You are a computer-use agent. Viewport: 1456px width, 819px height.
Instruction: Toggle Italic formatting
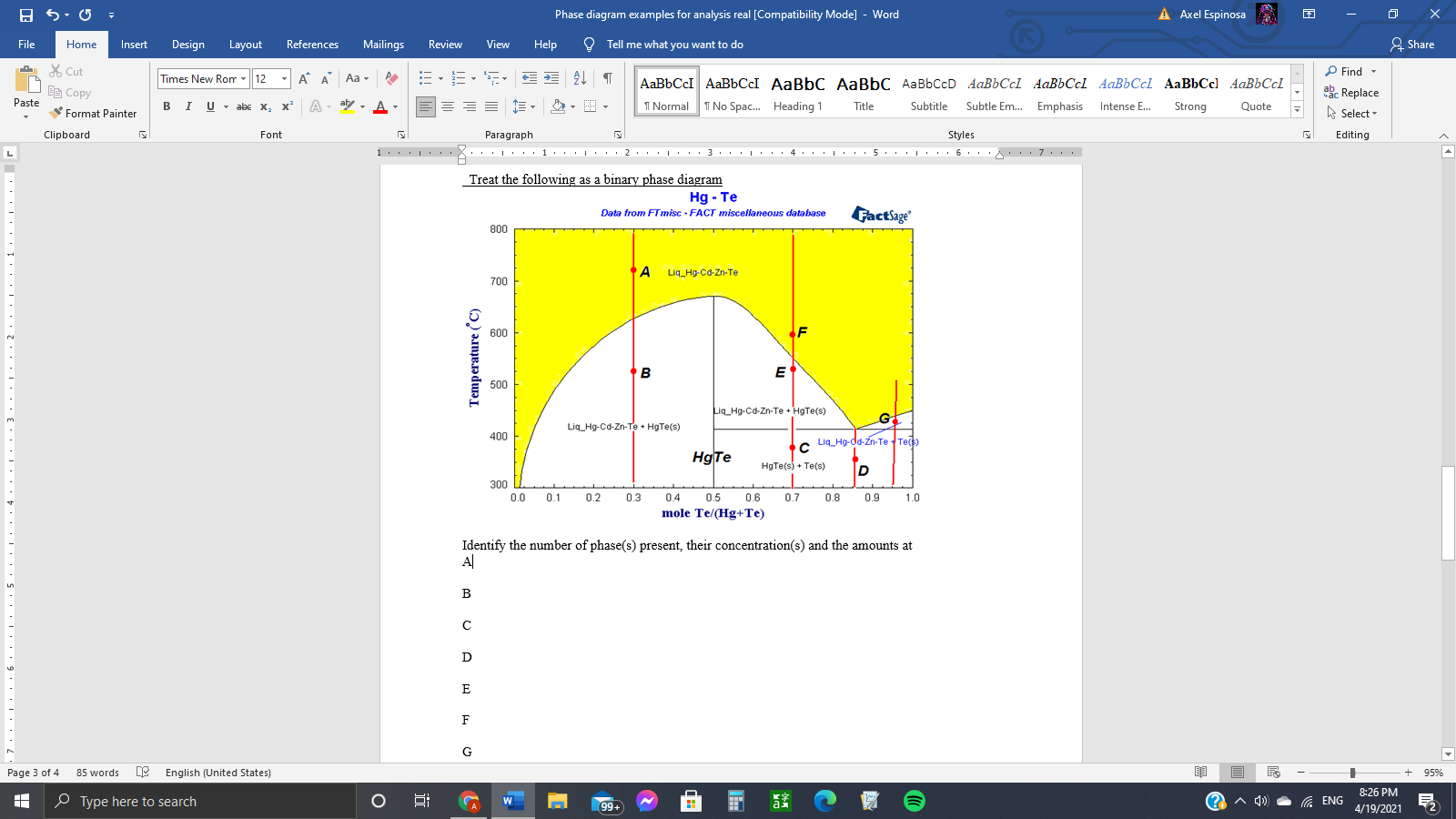(x=188, y=106)
